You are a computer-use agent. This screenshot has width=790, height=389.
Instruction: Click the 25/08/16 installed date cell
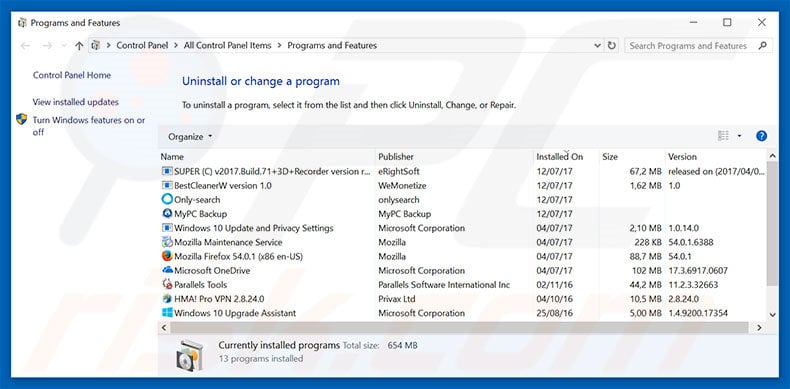click(x=554, y=313)
